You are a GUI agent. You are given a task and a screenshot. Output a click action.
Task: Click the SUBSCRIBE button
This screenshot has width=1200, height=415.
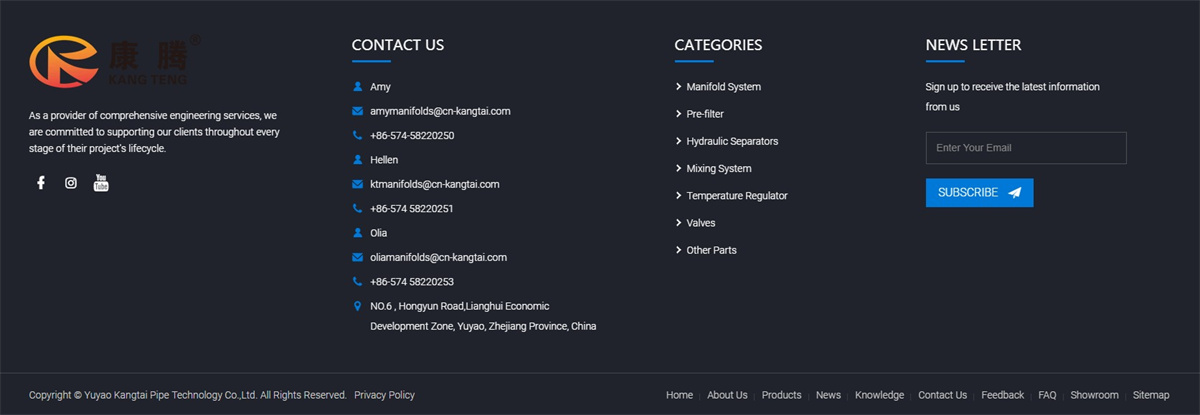point(979,193)
